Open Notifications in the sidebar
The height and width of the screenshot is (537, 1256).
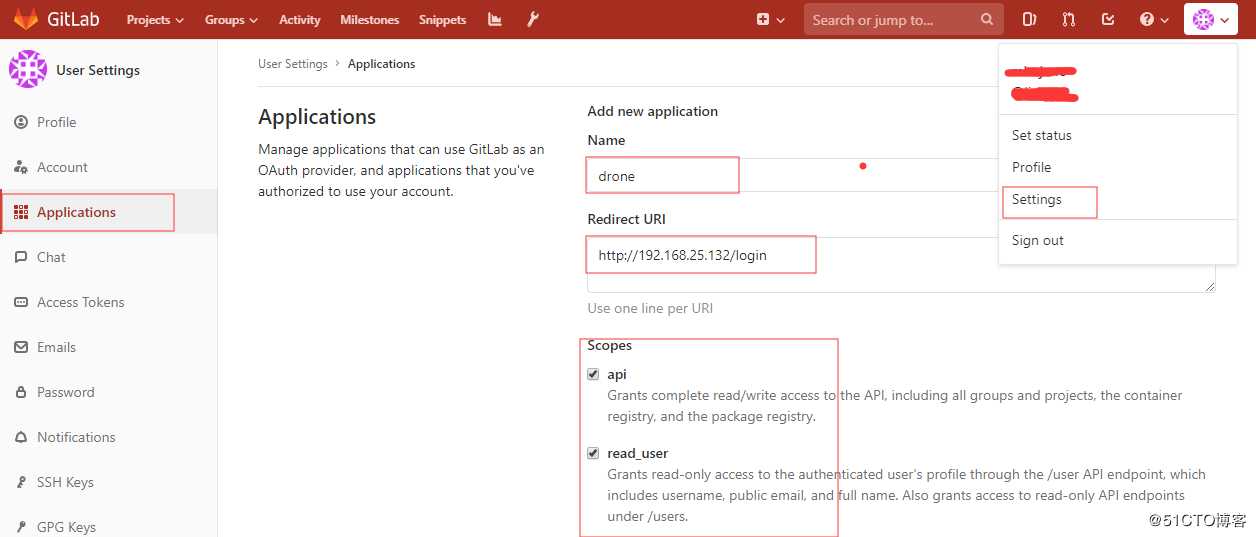click(x=76, y=437)
